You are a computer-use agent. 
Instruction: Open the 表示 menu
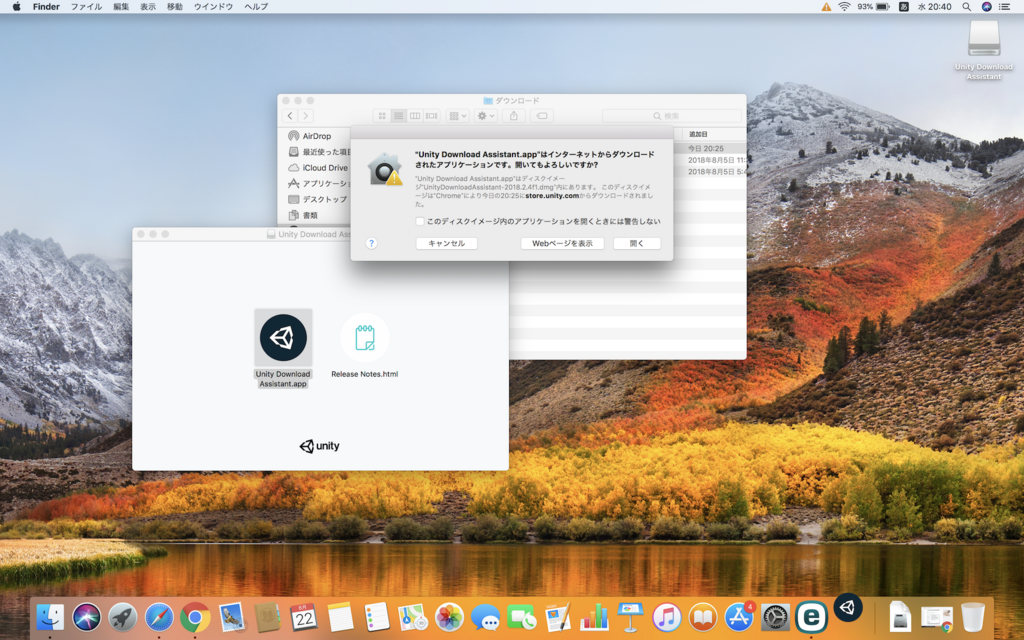[x=148, y=7]
